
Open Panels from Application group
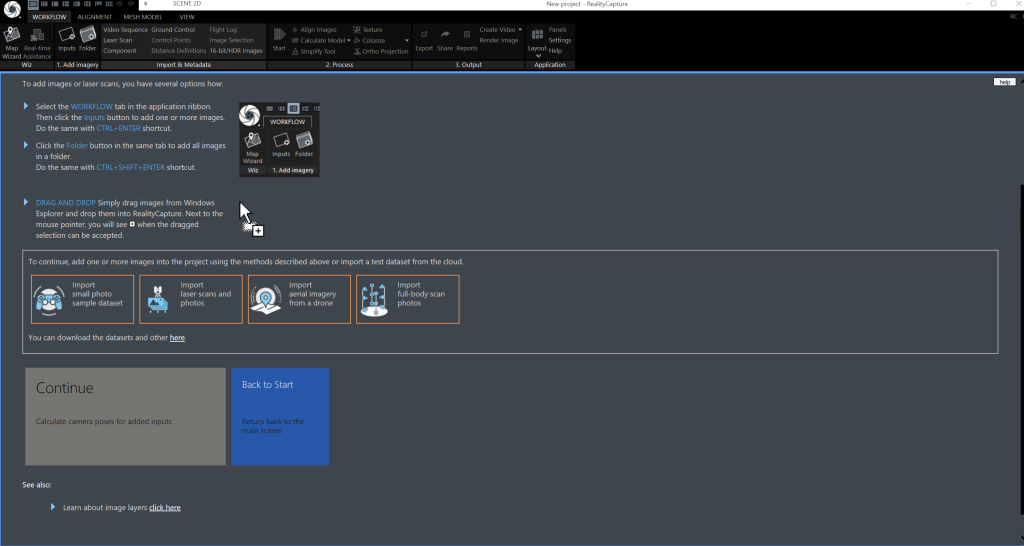pyautogui.click(x=557, y=29)
